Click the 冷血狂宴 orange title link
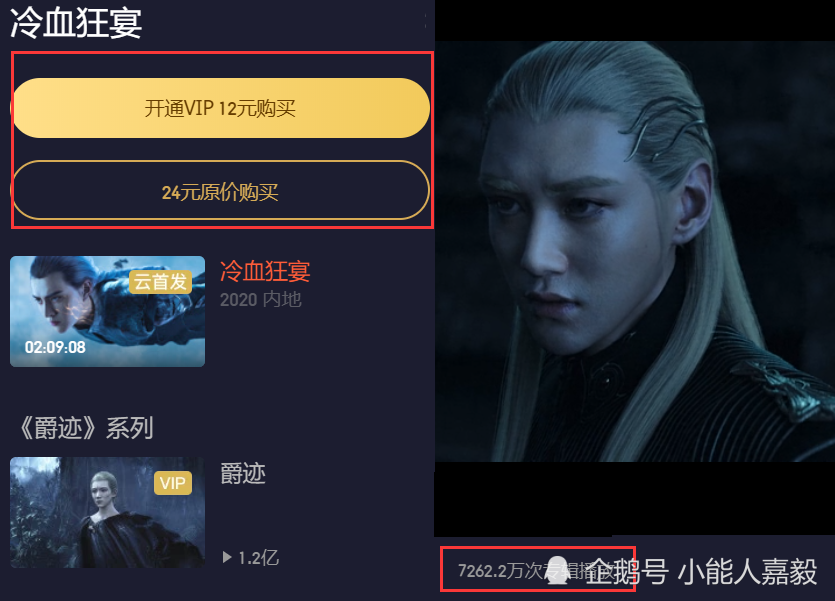The width and height of the screenshot is (835, 601). (x=265, y=271)
